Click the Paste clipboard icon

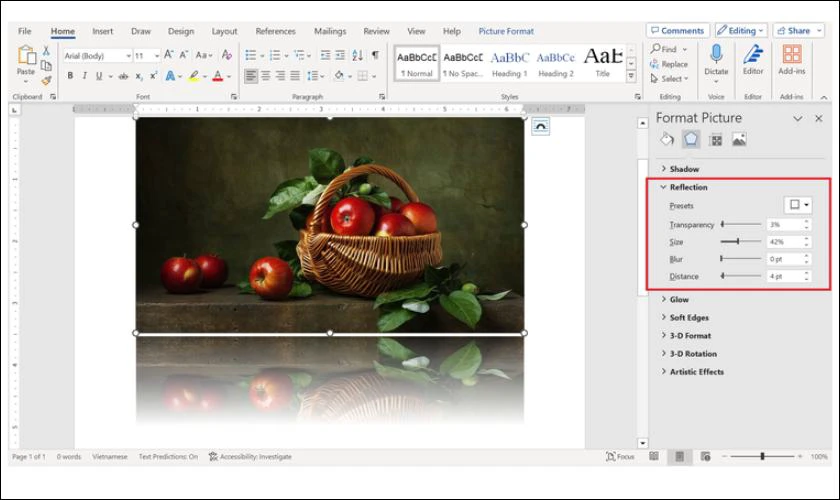(x=26, y=55)
